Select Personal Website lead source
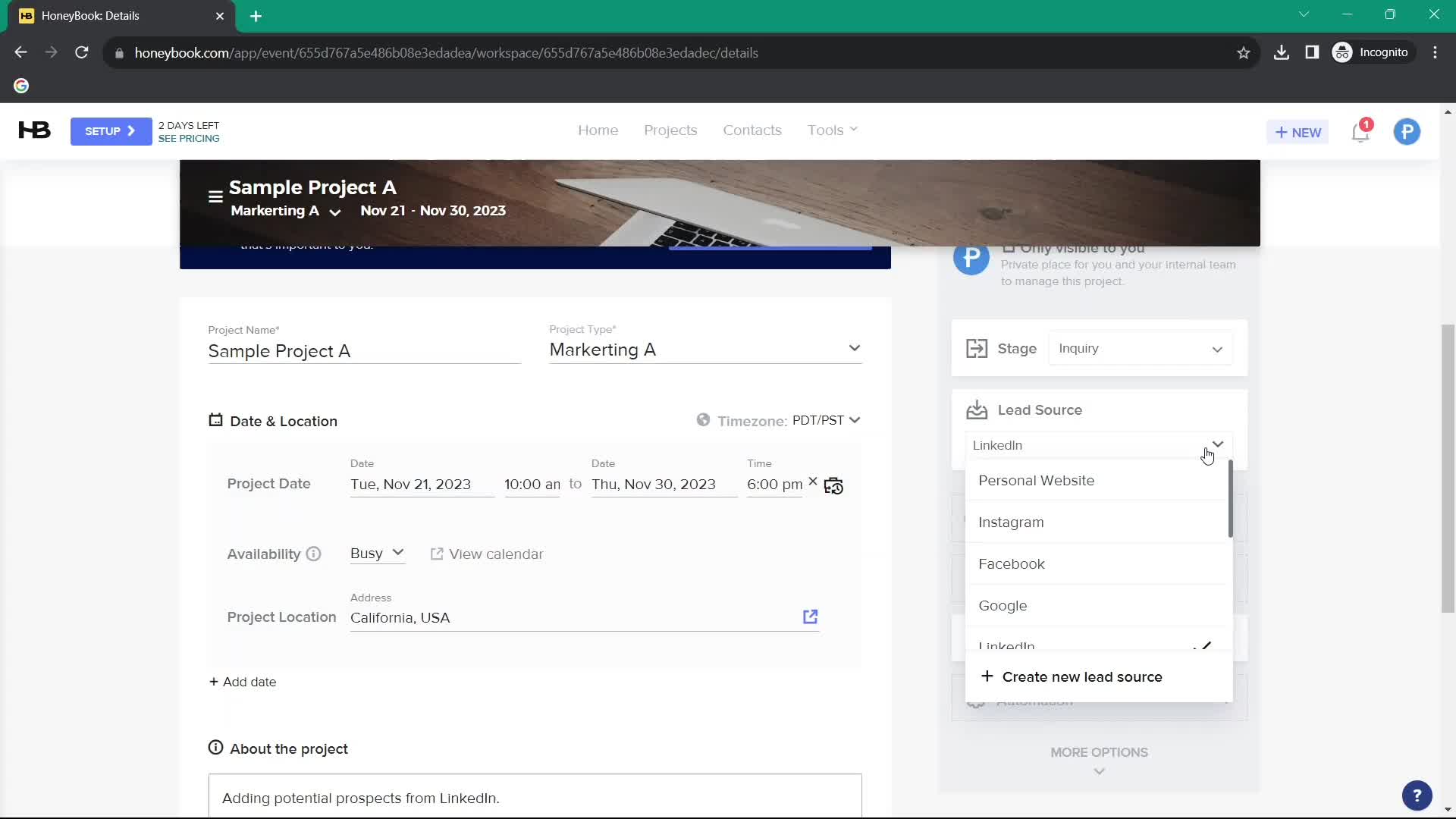The width and height of the screenshot is (1456, 819). pos(1097,481)
